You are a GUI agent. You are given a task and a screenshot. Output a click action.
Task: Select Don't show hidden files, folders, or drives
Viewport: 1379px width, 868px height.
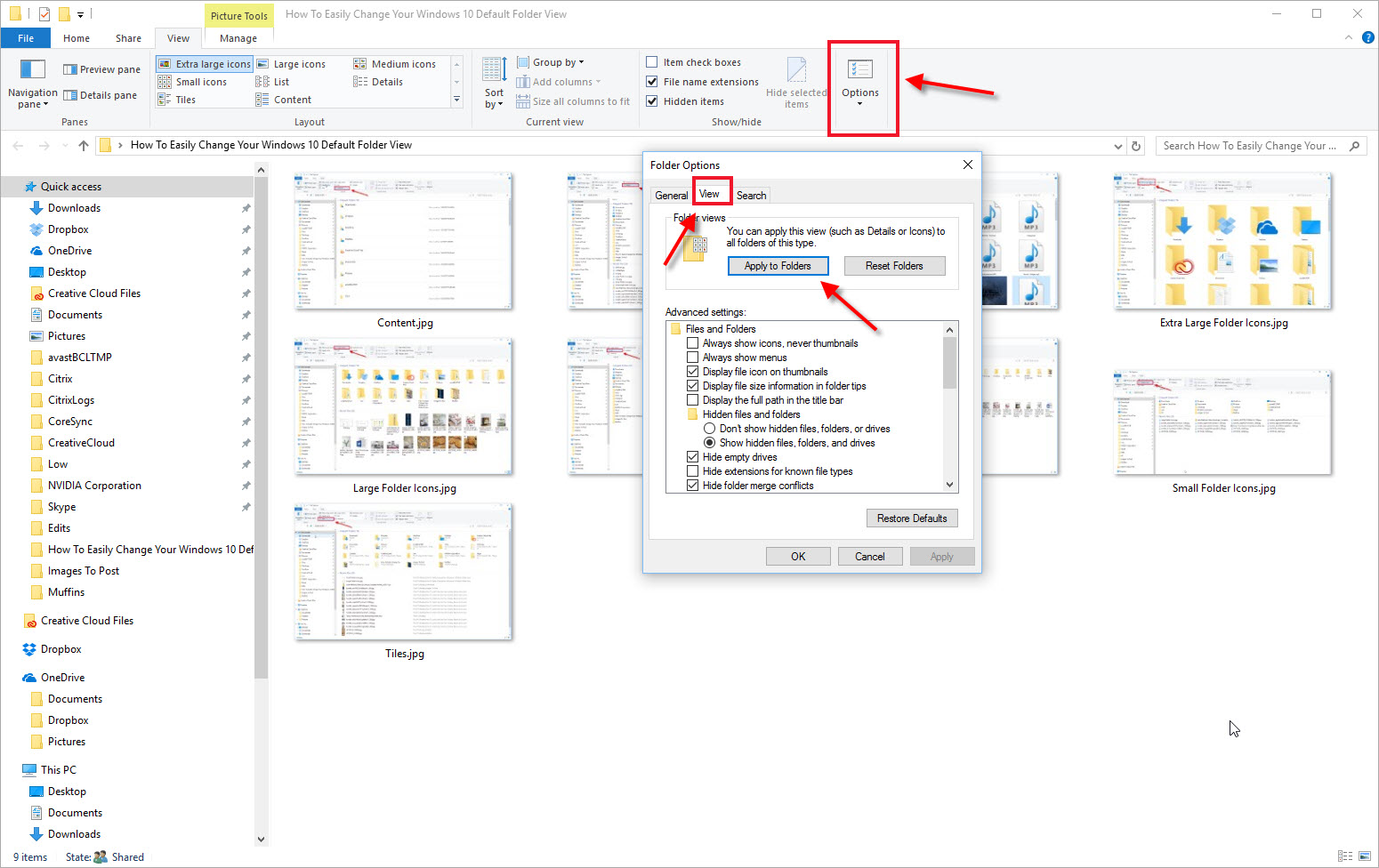[709, 428]
